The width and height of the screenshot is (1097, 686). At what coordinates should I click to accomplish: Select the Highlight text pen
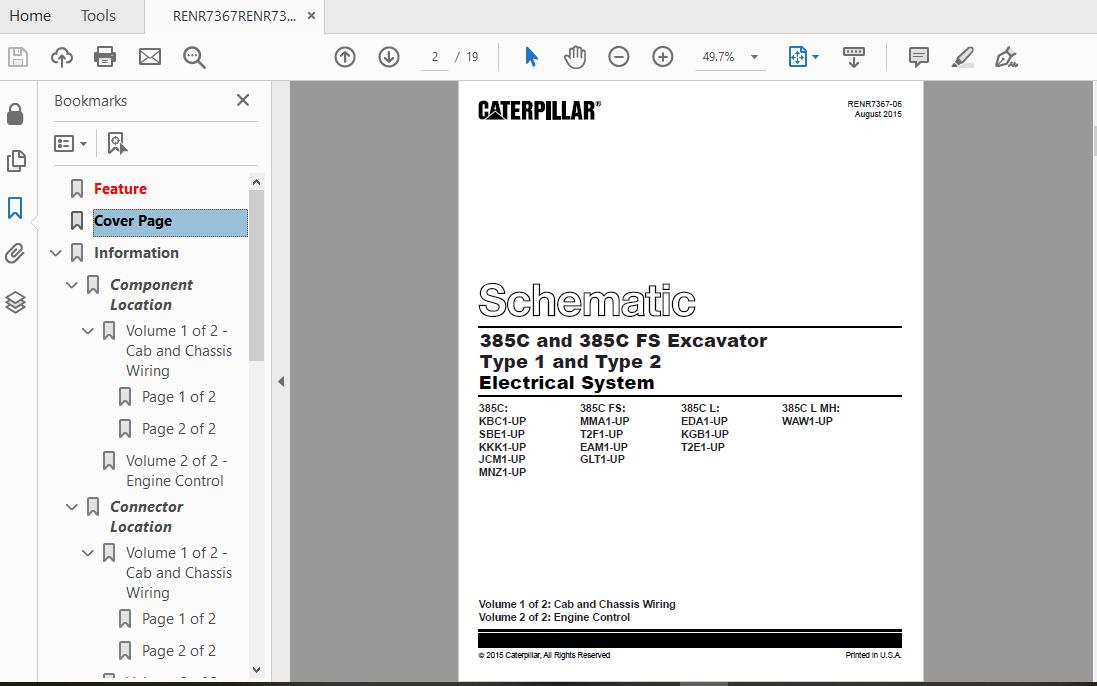click(x=963, y=57)
